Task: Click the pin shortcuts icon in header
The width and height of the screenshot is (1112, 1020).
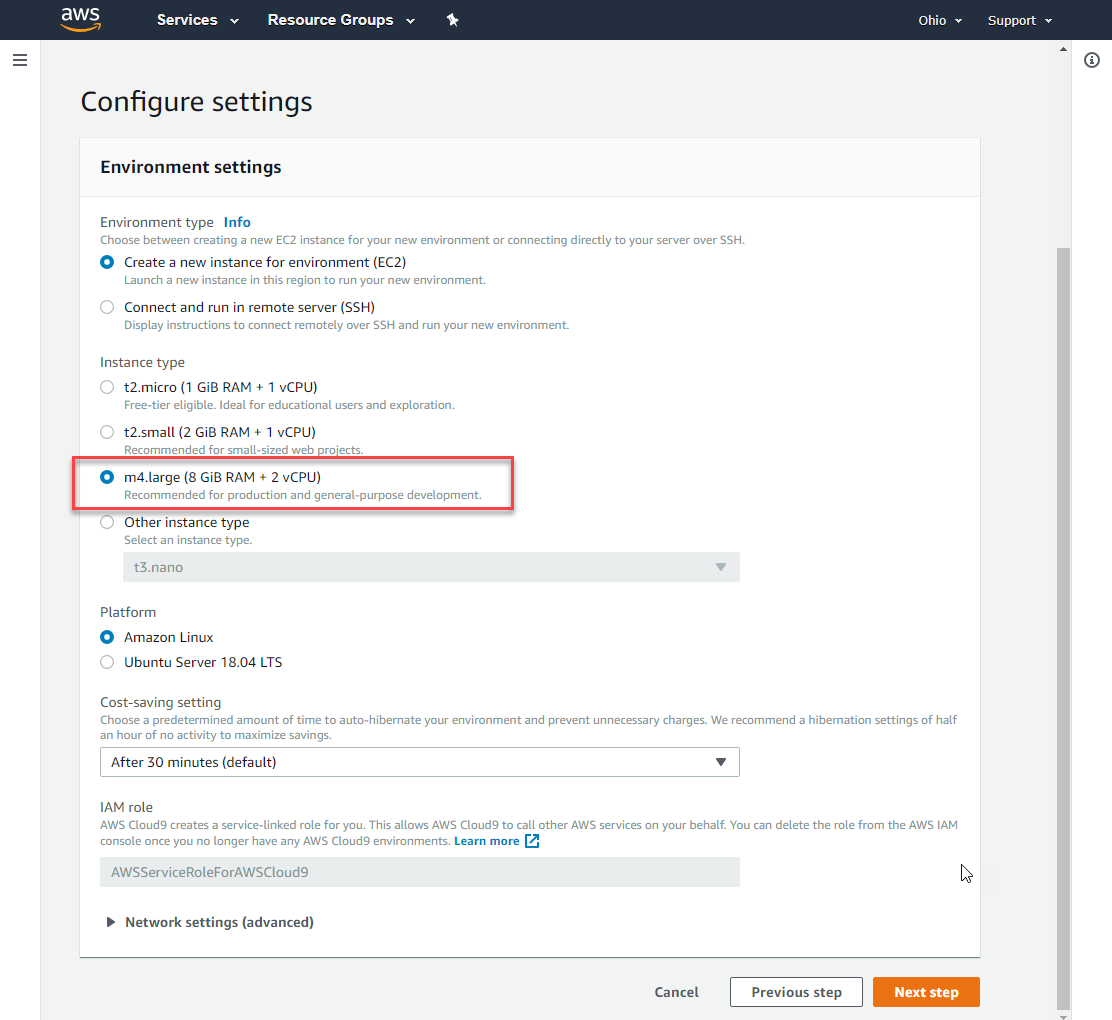Action: coord(452,20)
